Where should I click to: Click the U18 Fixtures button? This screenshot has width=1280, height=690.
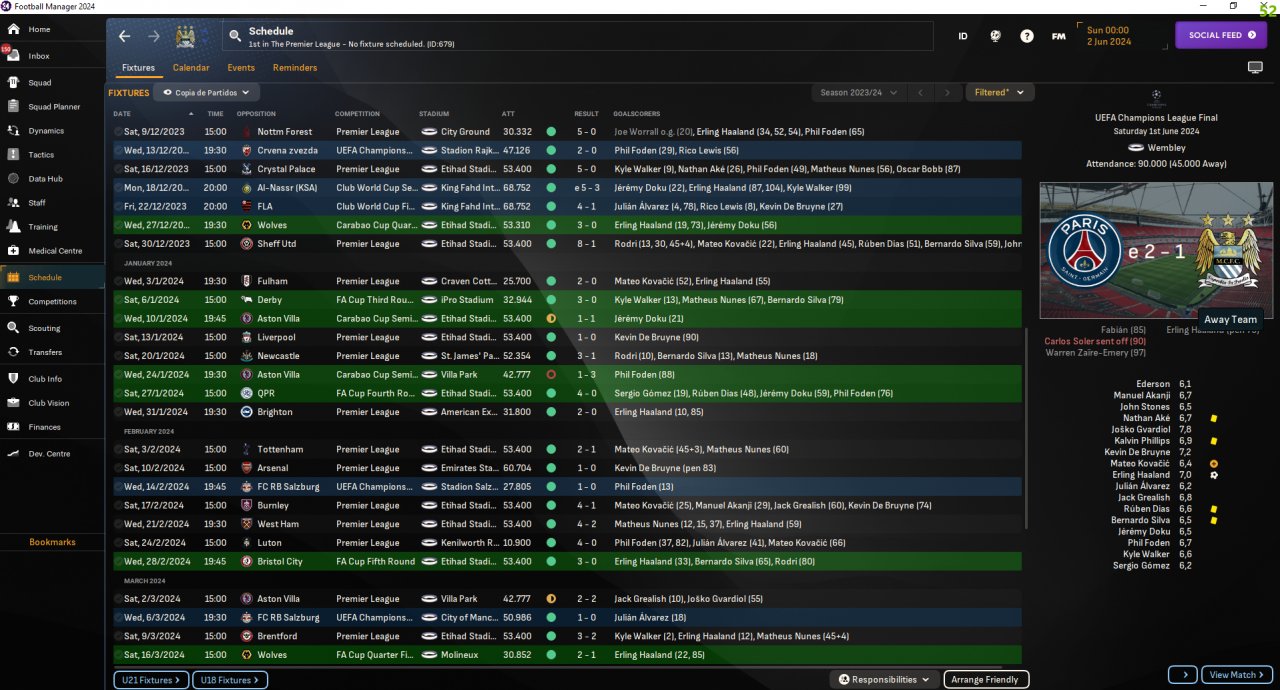[230, 680]
